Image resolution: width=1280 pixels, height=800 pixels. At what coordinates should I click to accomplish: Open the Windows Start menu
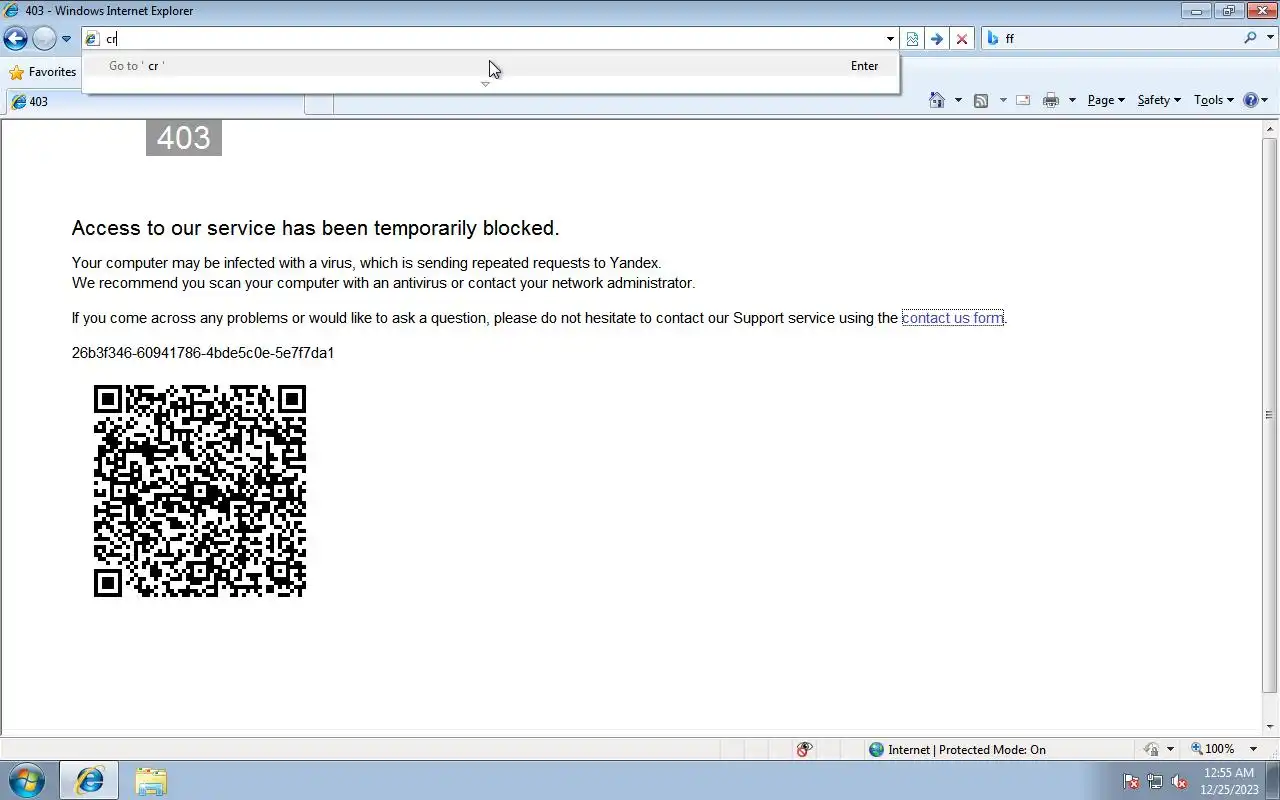pos(27,780)
